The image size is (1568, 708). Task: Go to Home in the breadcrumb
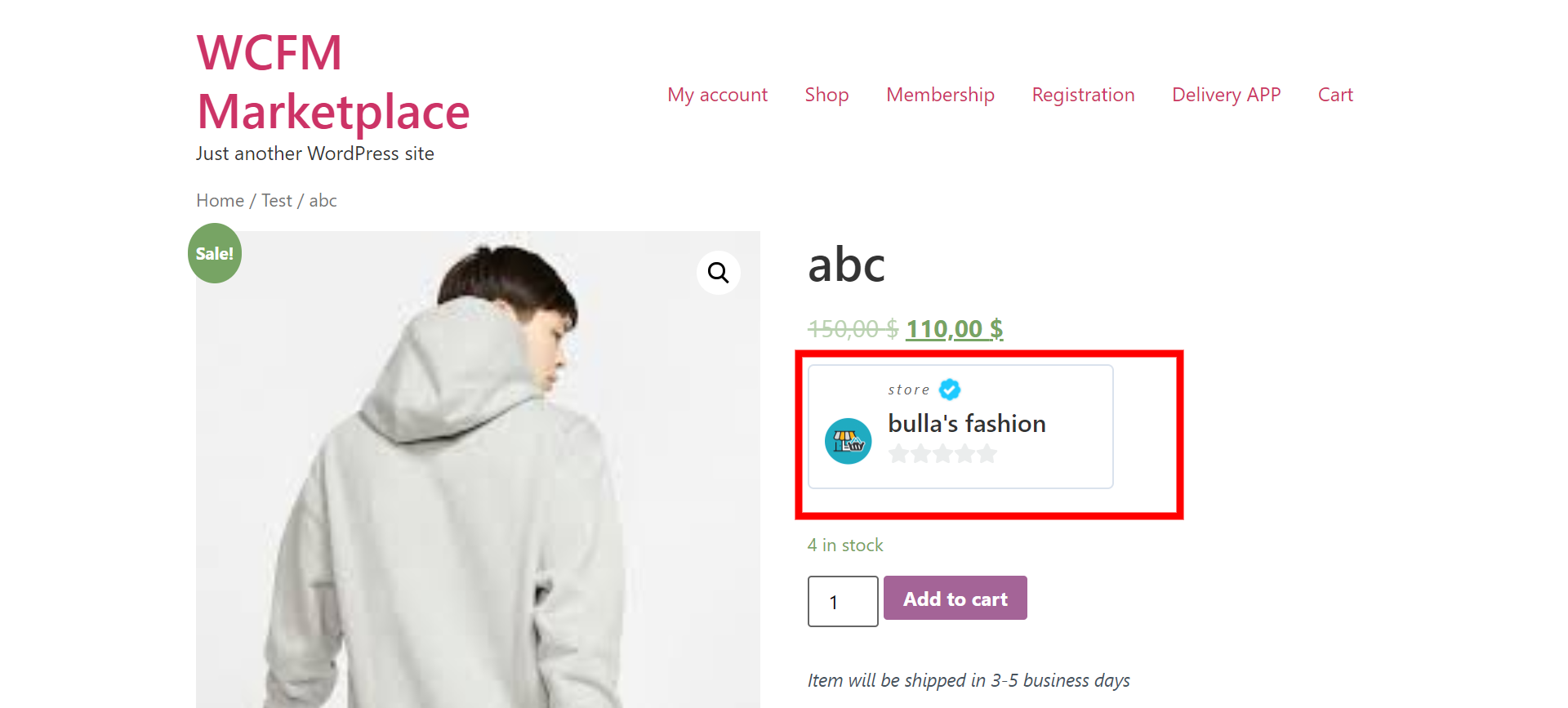(x=220, y=201)
